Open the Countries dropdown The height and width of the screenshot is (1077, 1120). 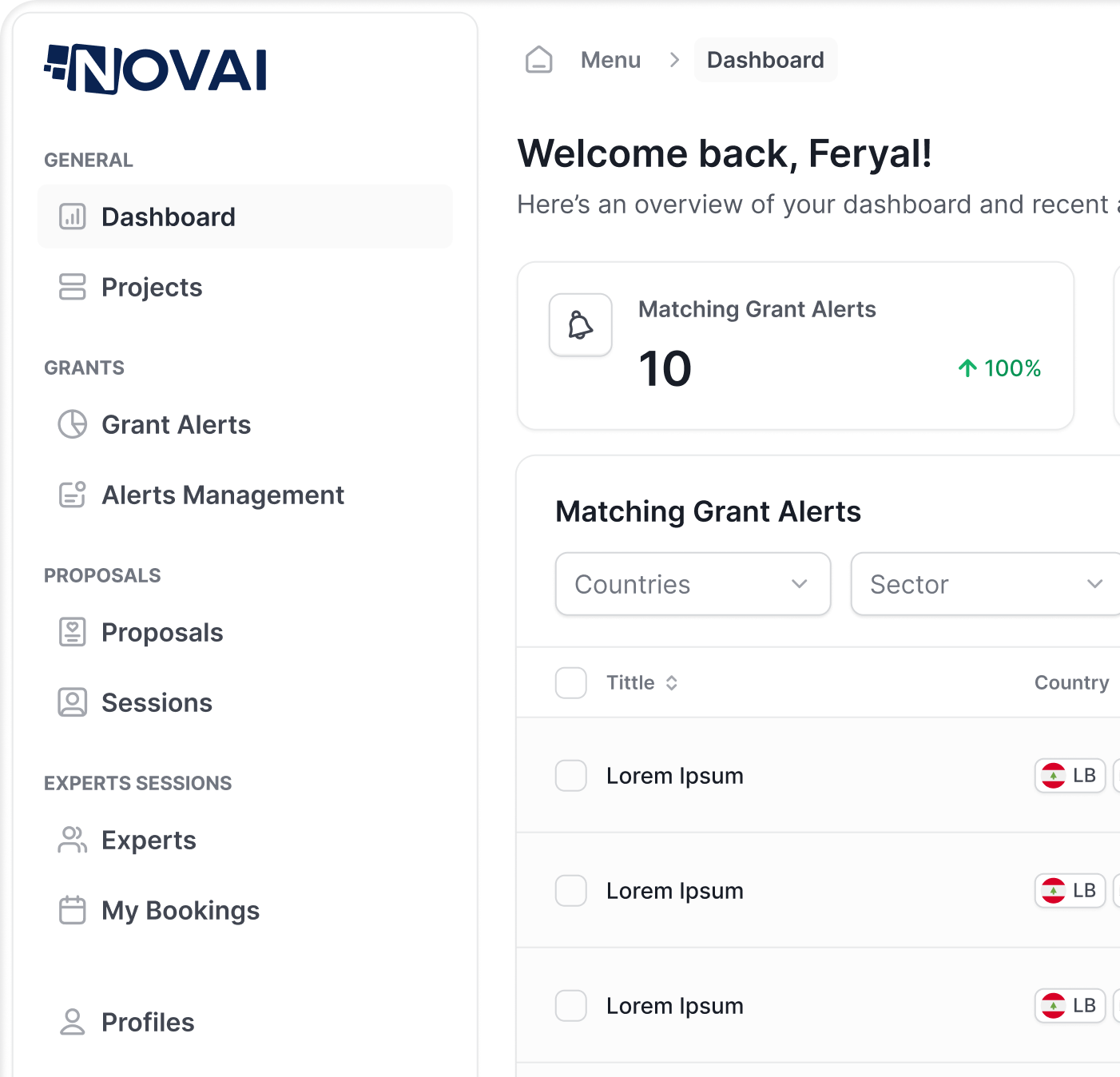coord(692,584)
